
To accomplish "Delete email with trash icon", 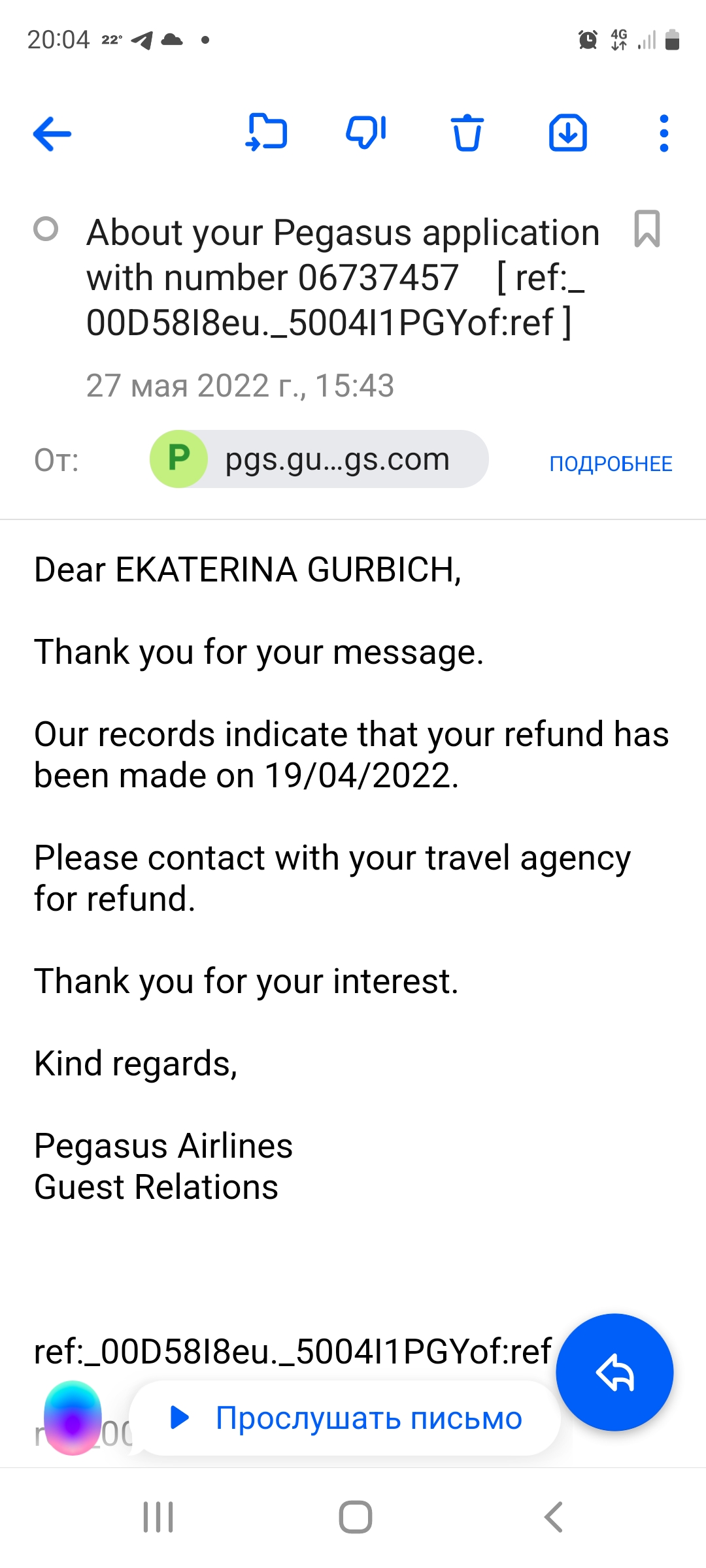I will pos(467,133).
